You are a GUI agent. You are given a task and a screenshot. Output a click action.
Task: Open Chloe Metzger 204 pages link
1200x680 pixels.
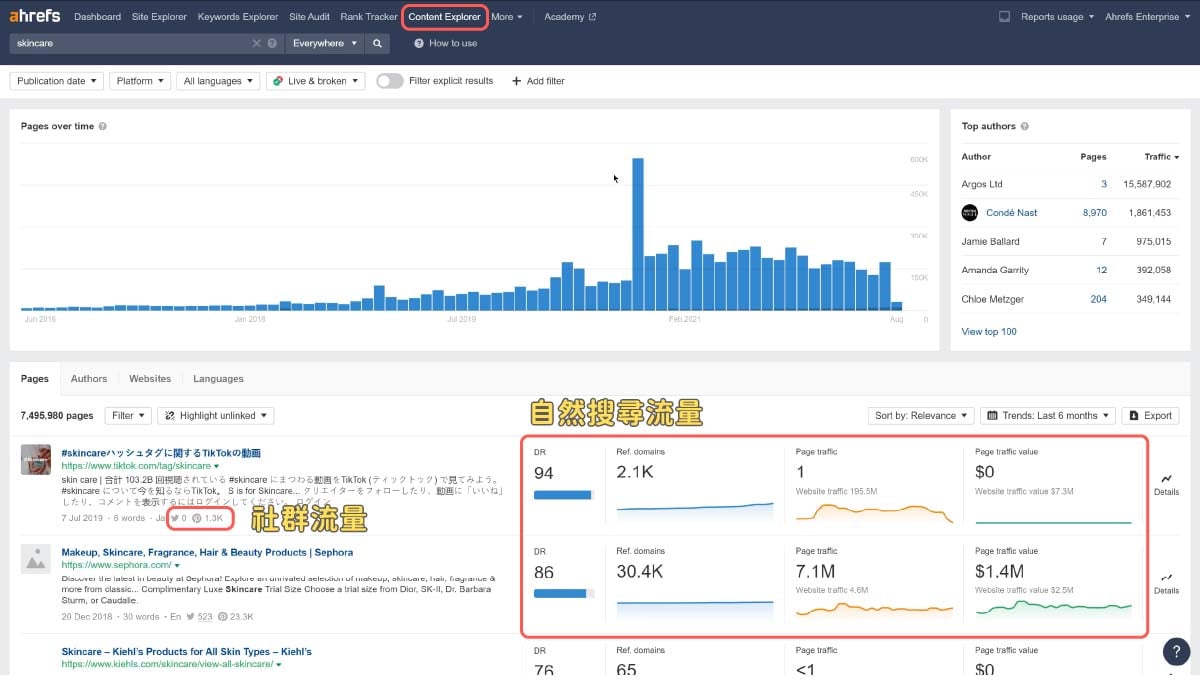click(x=1098, y=299)
